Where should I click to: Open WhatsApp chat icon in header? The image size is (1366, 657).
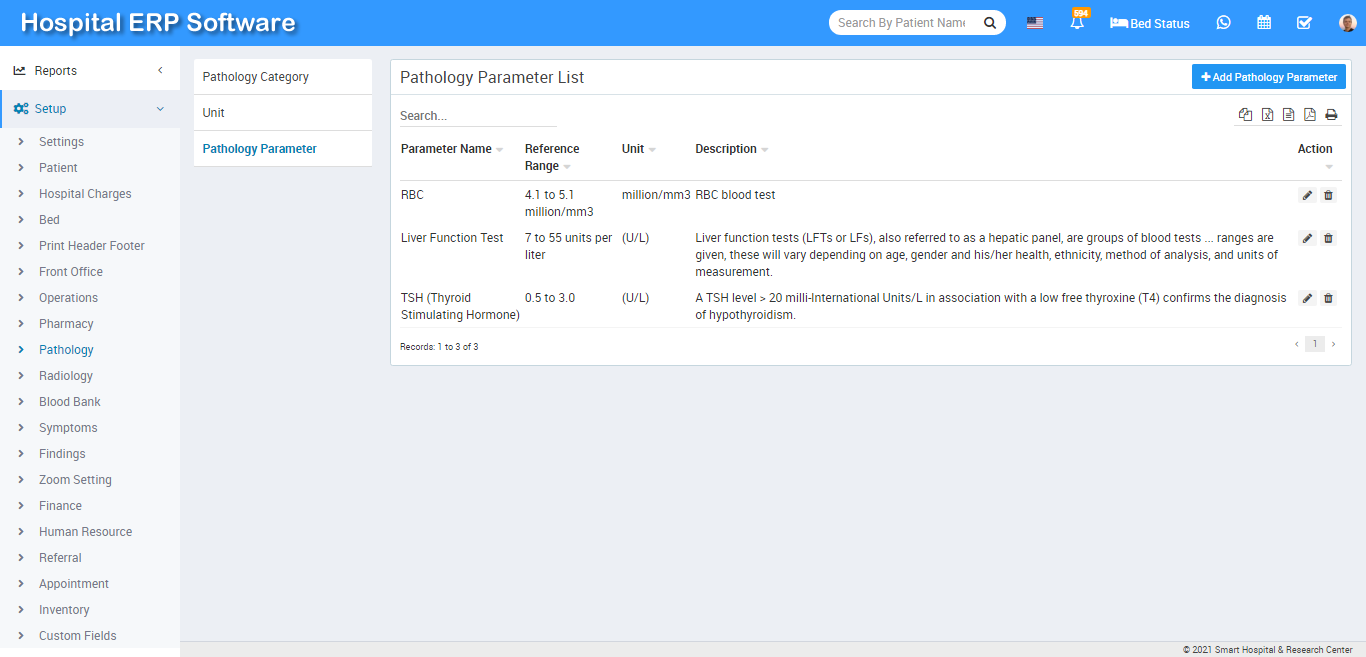coord(1223,23)
